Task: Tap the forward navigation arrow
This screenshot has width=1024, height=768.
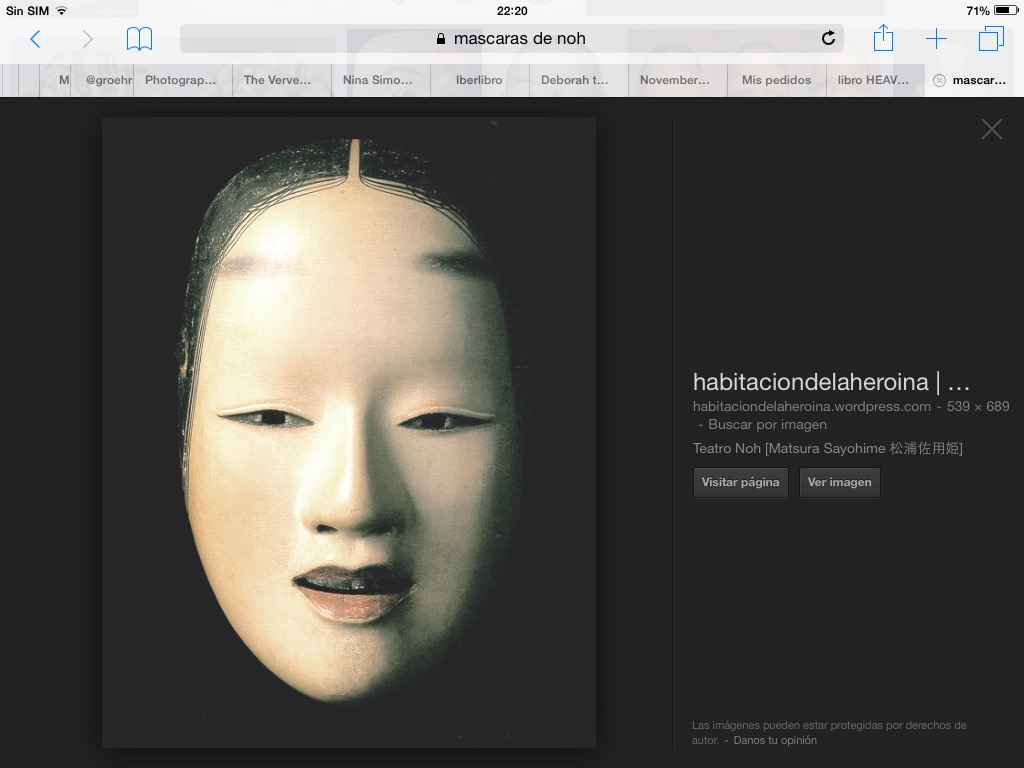Action: pyautogui.click(x=88, y=39)
